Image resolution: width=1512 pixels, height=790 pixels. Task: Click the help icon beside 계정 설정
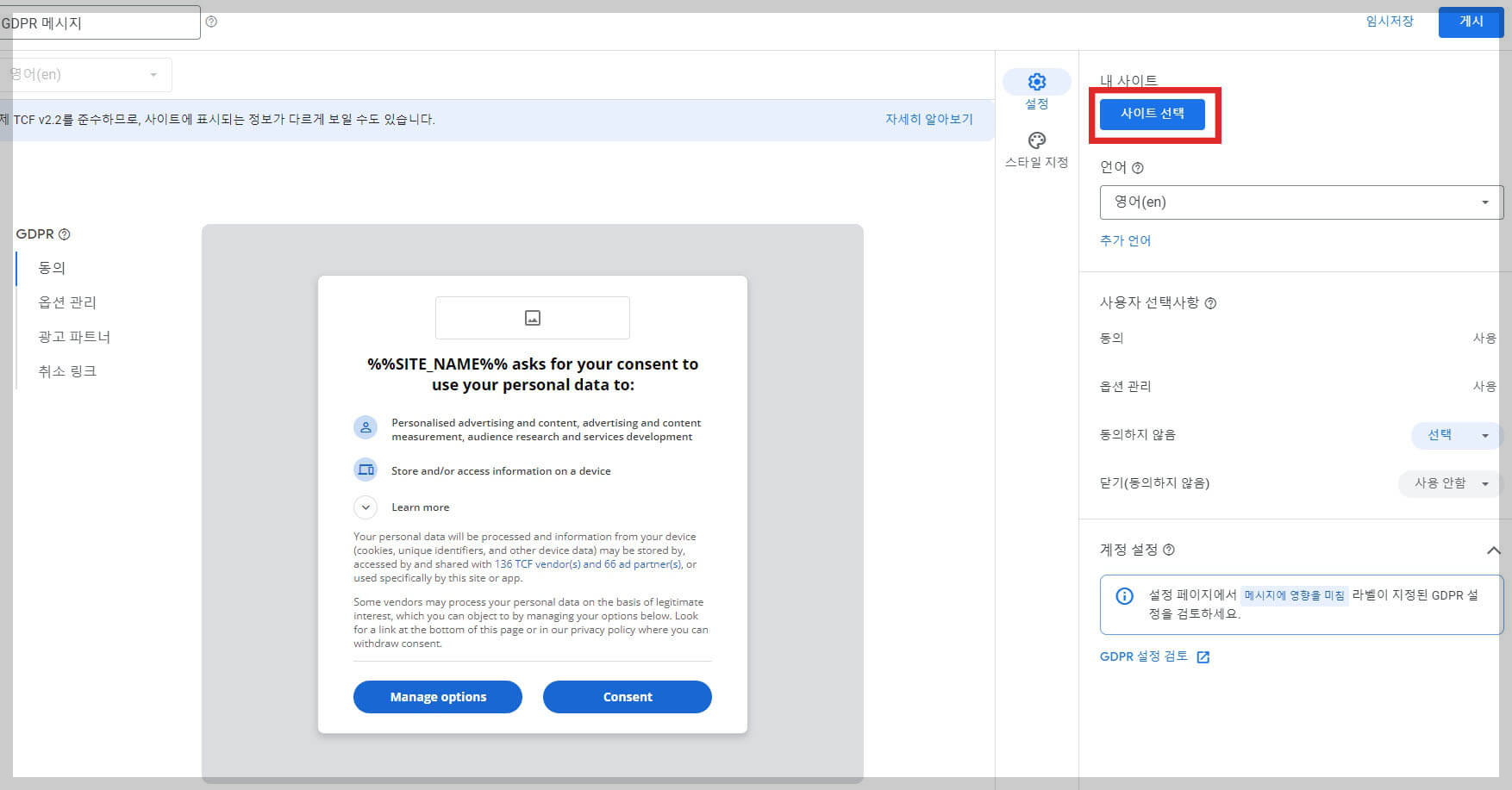pyautogui.click(x=1170, y=549)
